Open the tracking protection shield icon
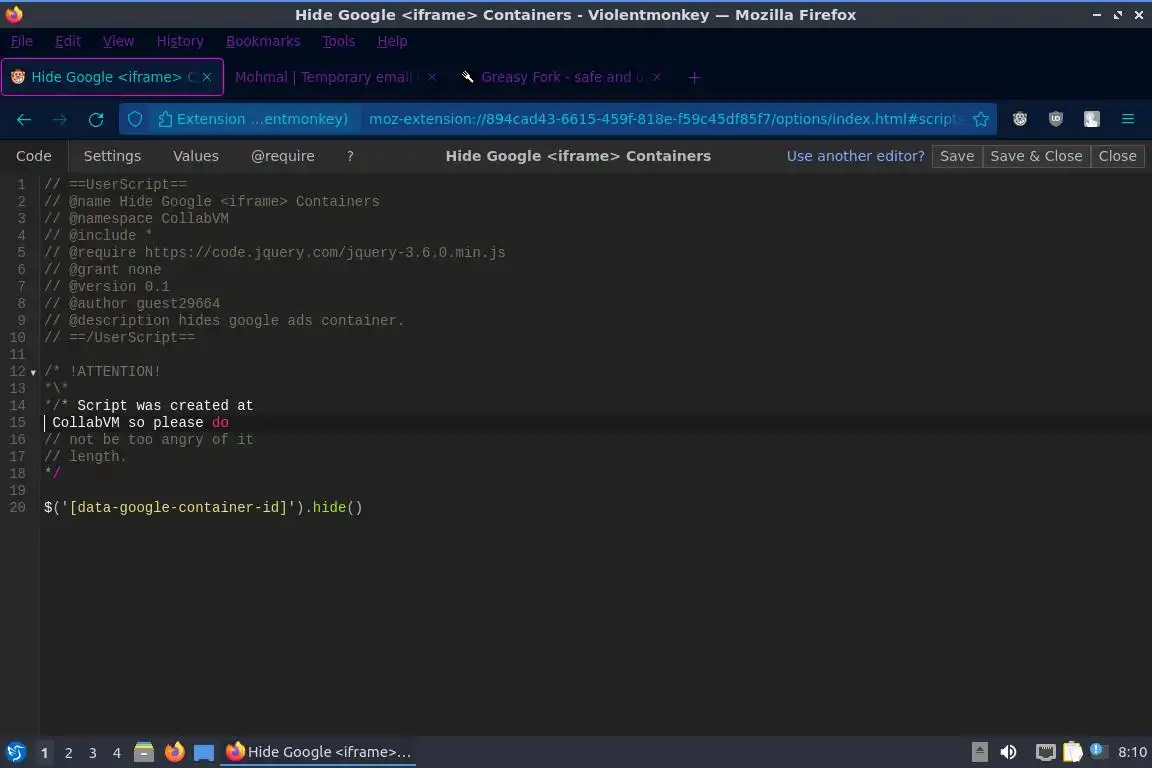Viewport: 1152px width, 768px height. [135, 119]
